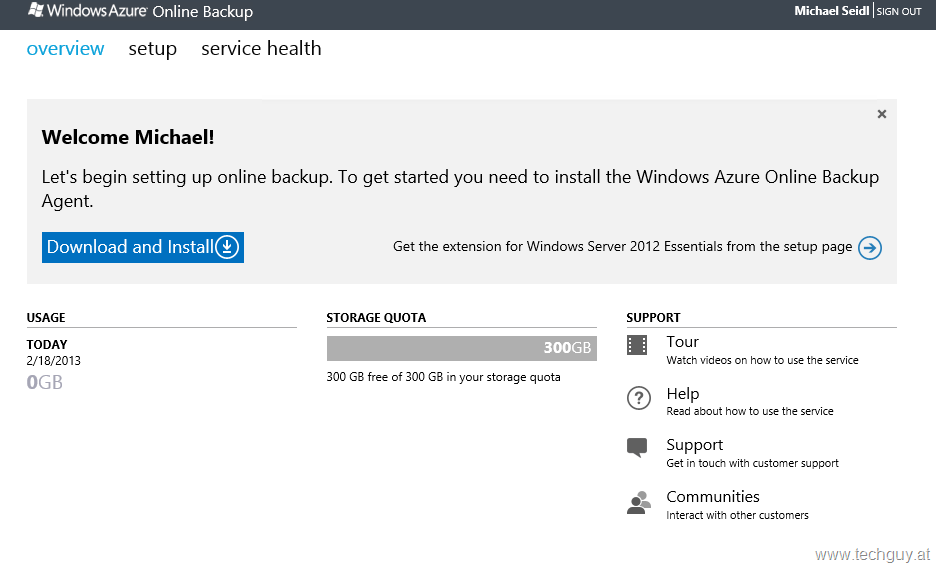Image resolution: width=936 pixels, height=565 pixels.
Task: Click the 2/18/2013 date
Action: click(53, 361)
